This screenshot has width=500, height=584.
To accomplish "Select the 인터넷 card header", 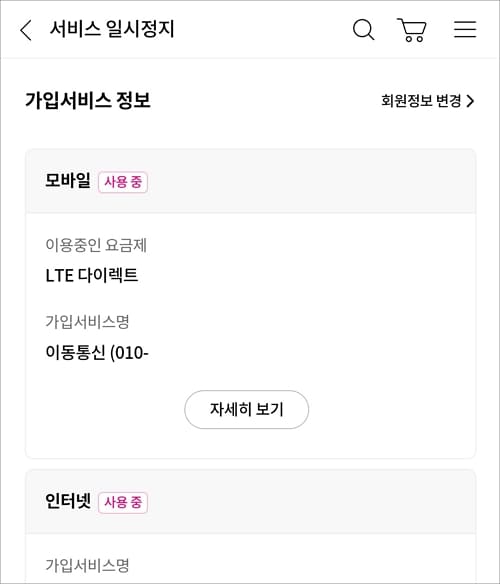I will [250, 502].
